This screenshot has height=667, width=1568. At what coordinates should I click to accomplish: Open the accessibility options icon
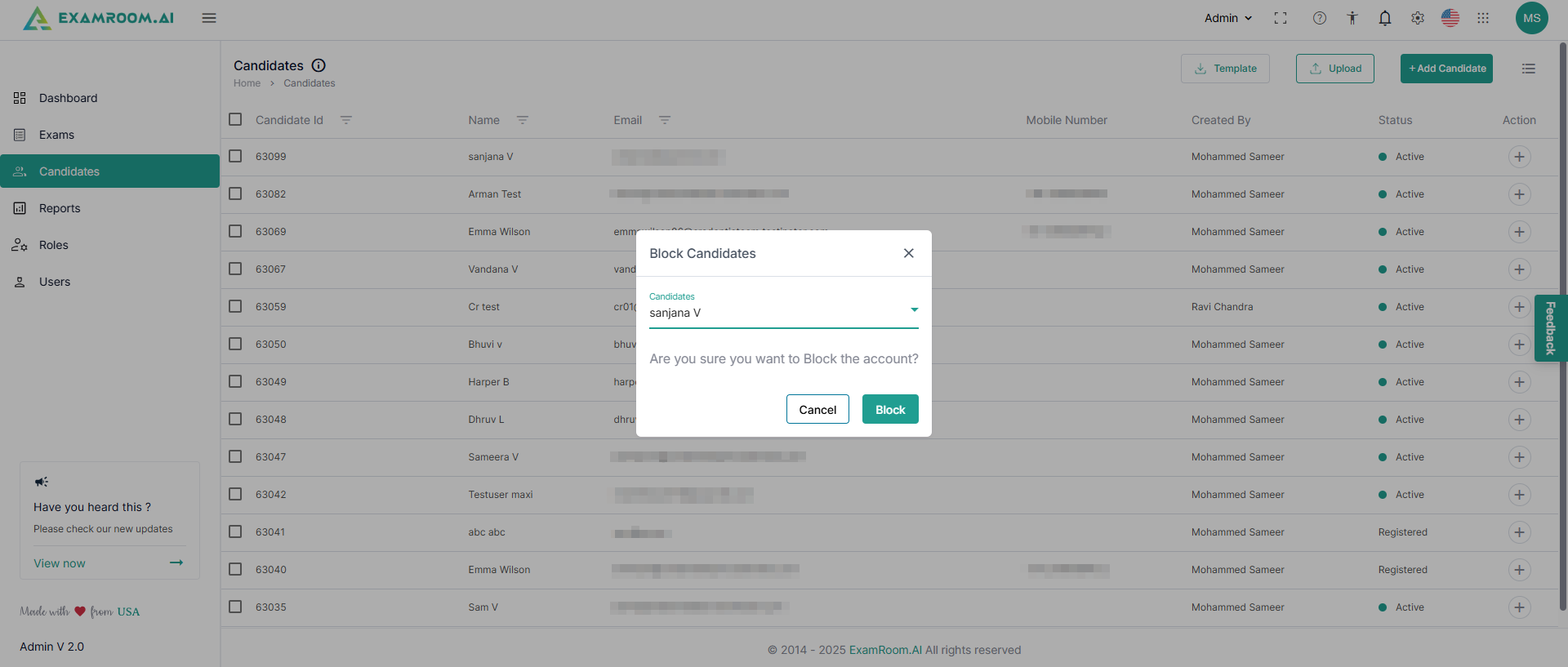click(1352, 18)
